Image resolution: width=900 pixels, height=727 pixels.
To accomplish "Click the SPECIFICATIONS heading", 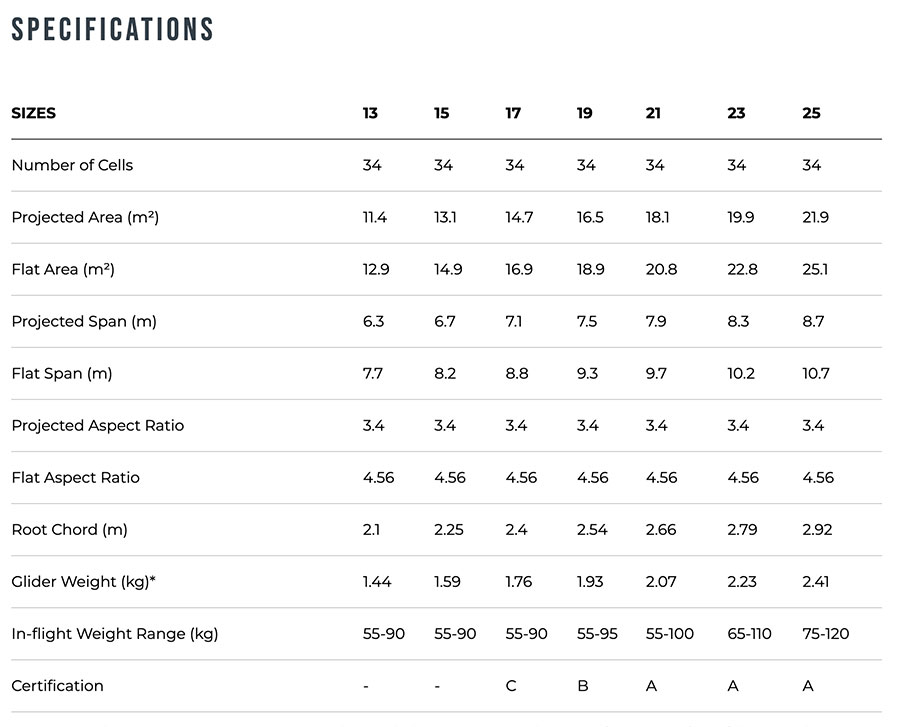I will coord(112,30).
